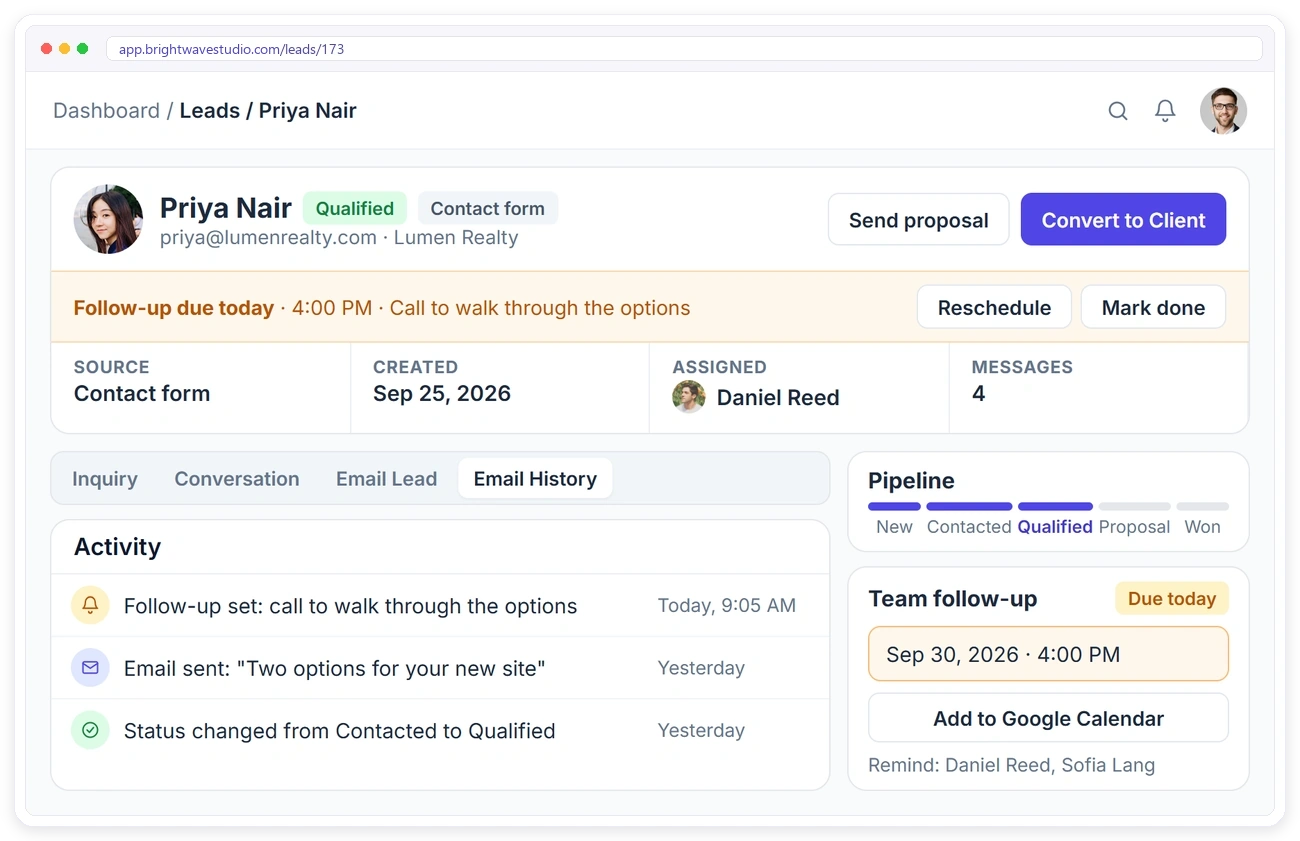Click the Dashboard breadcrumb link

coord(106,111)
